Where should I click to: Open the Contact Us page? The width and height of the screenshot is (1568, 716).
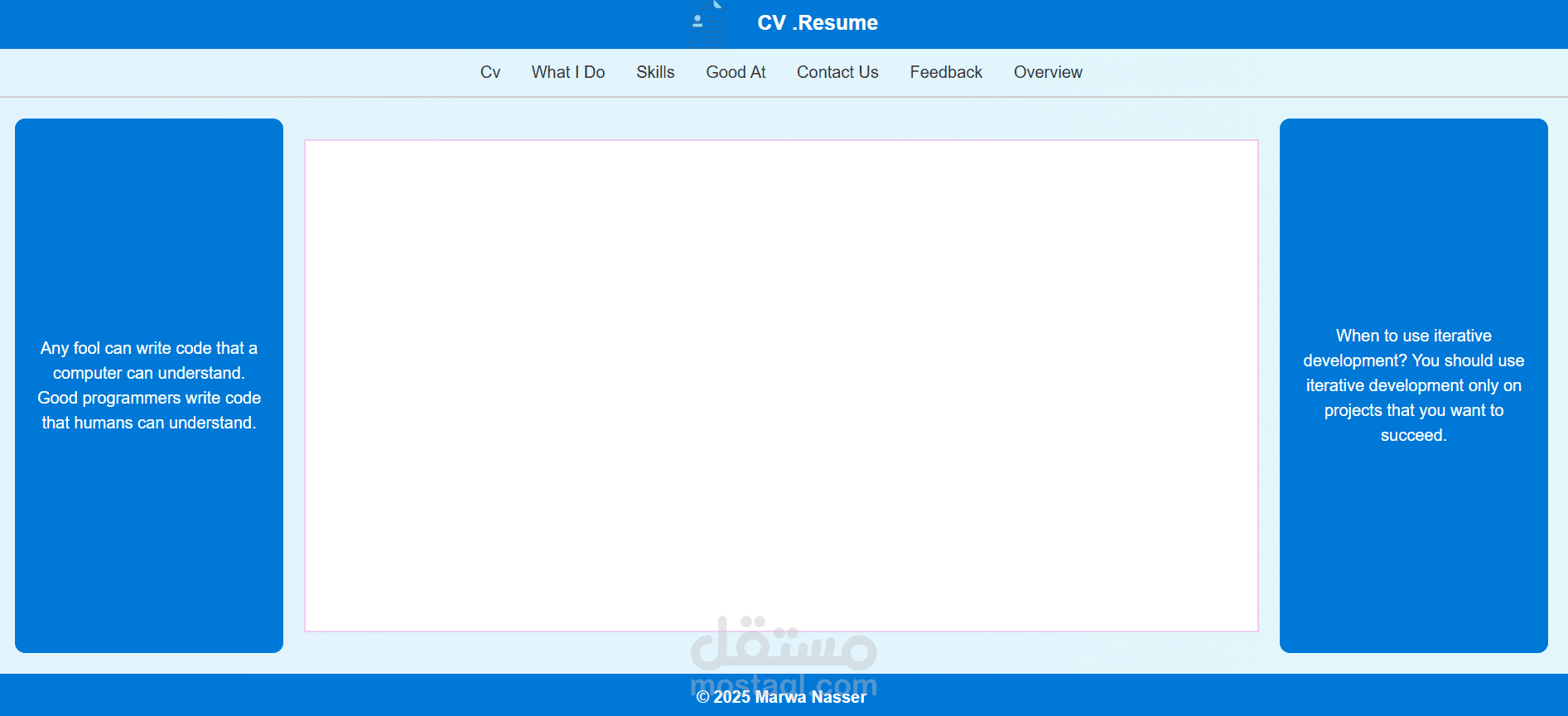[x=837, y=72]
